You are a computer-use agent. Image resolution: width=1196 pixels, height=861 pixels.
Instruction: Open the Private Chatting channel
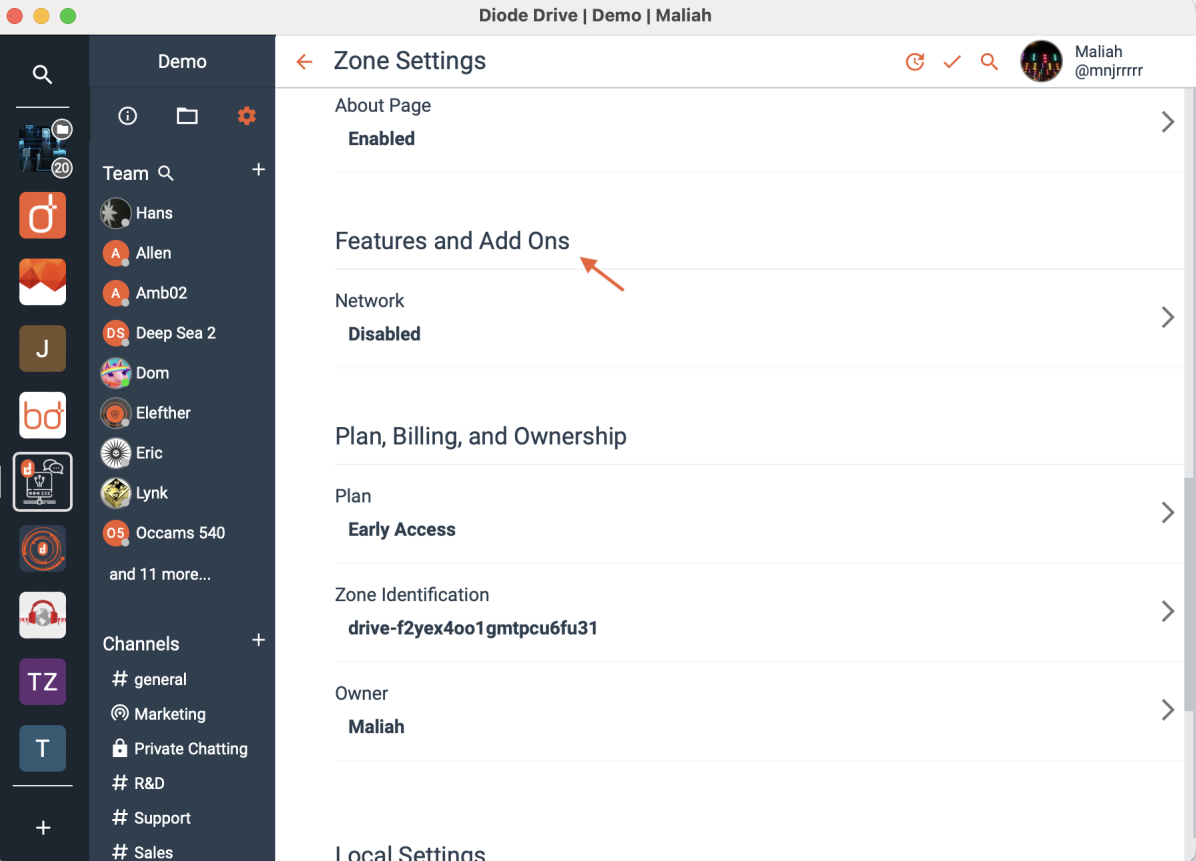[x=180, y=748]
